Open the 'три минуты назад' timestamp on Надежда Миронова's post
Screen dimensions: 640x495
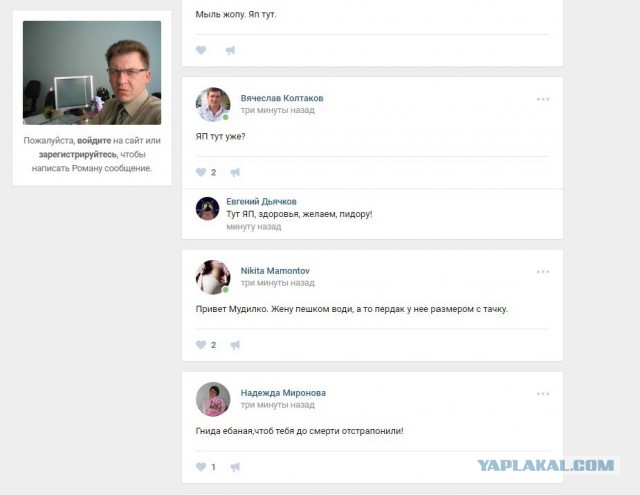point(278,405)
